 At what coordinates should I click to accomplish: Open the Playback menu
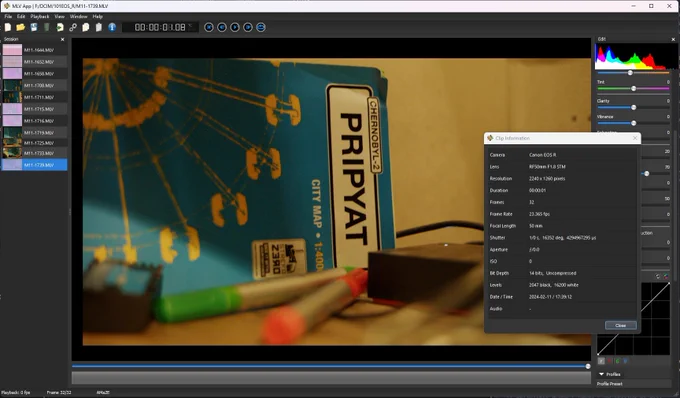[40, 16]
